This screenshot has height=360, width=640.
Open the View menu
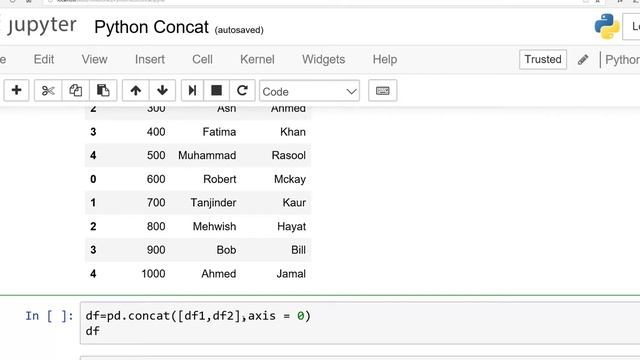94,60
